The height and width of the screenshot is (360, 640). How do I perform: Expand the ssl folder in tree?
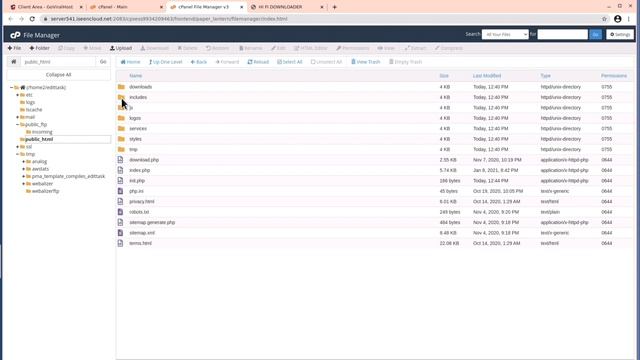[18, 147]
